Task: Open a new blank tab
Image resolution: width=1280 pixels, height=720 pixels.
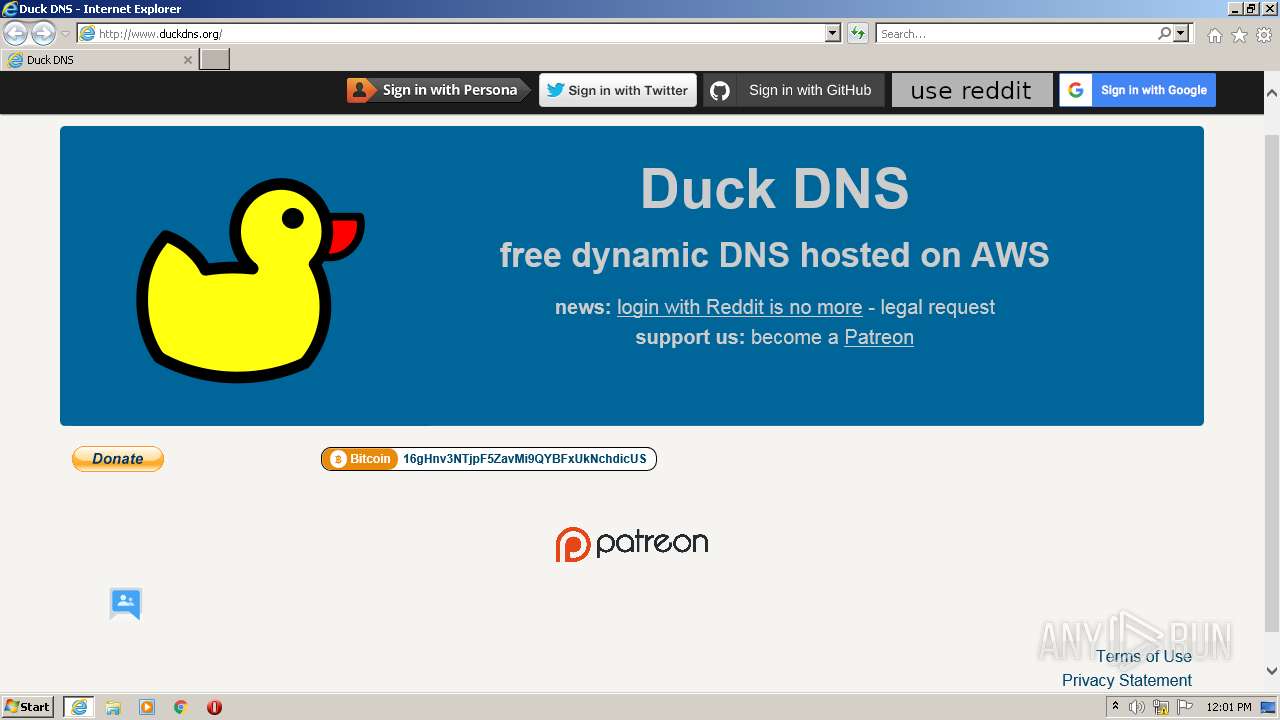Action: point(215,60)
